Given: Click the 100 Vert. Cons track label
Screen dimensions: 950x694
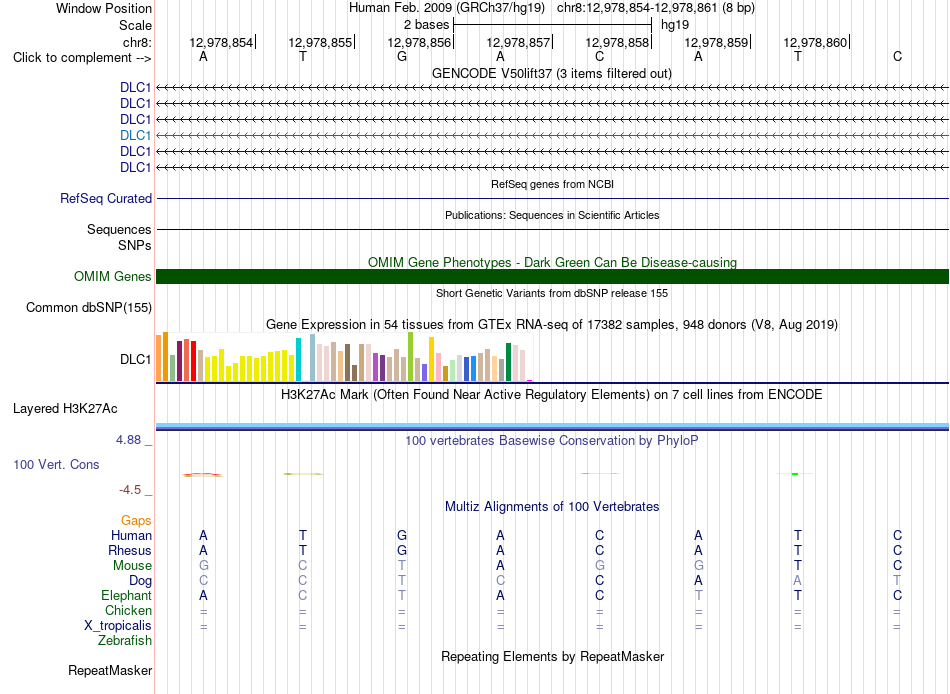Looking at the screenshot, I should click(56, 464).
